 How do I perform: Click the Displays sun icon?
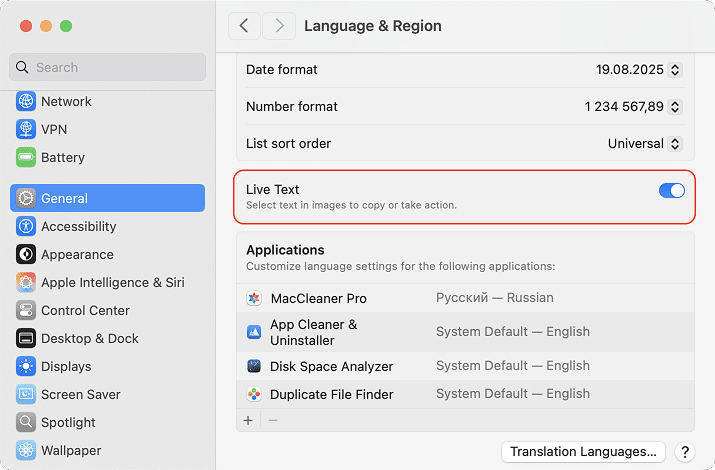pyautogui.click(x=26, y=367)
